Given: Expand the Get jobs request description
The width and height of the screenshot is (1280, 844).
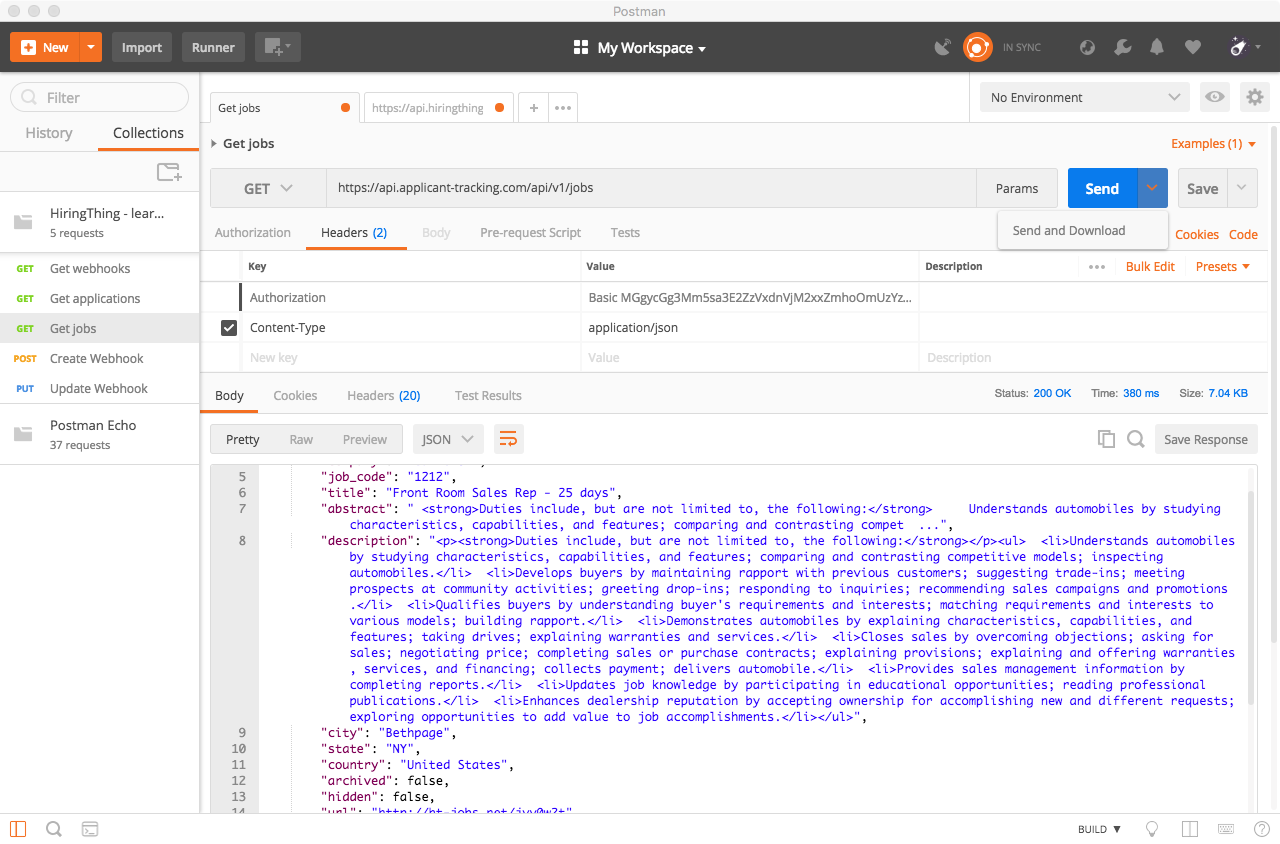Looking at the screenshot, I should (x=214, y=144).
